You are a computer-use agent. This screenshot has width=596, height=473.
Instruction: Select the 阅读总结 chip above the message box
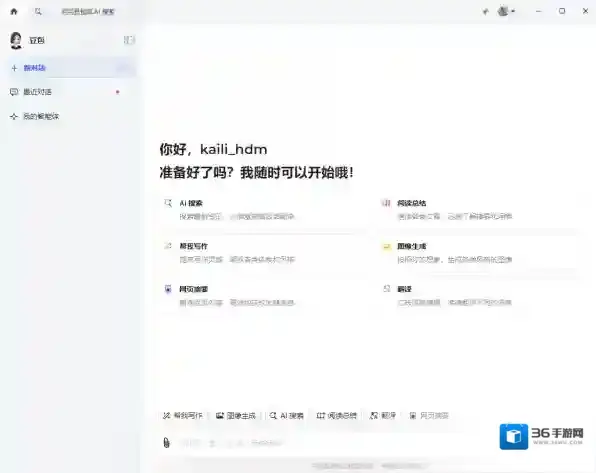(x=336, y=416)
